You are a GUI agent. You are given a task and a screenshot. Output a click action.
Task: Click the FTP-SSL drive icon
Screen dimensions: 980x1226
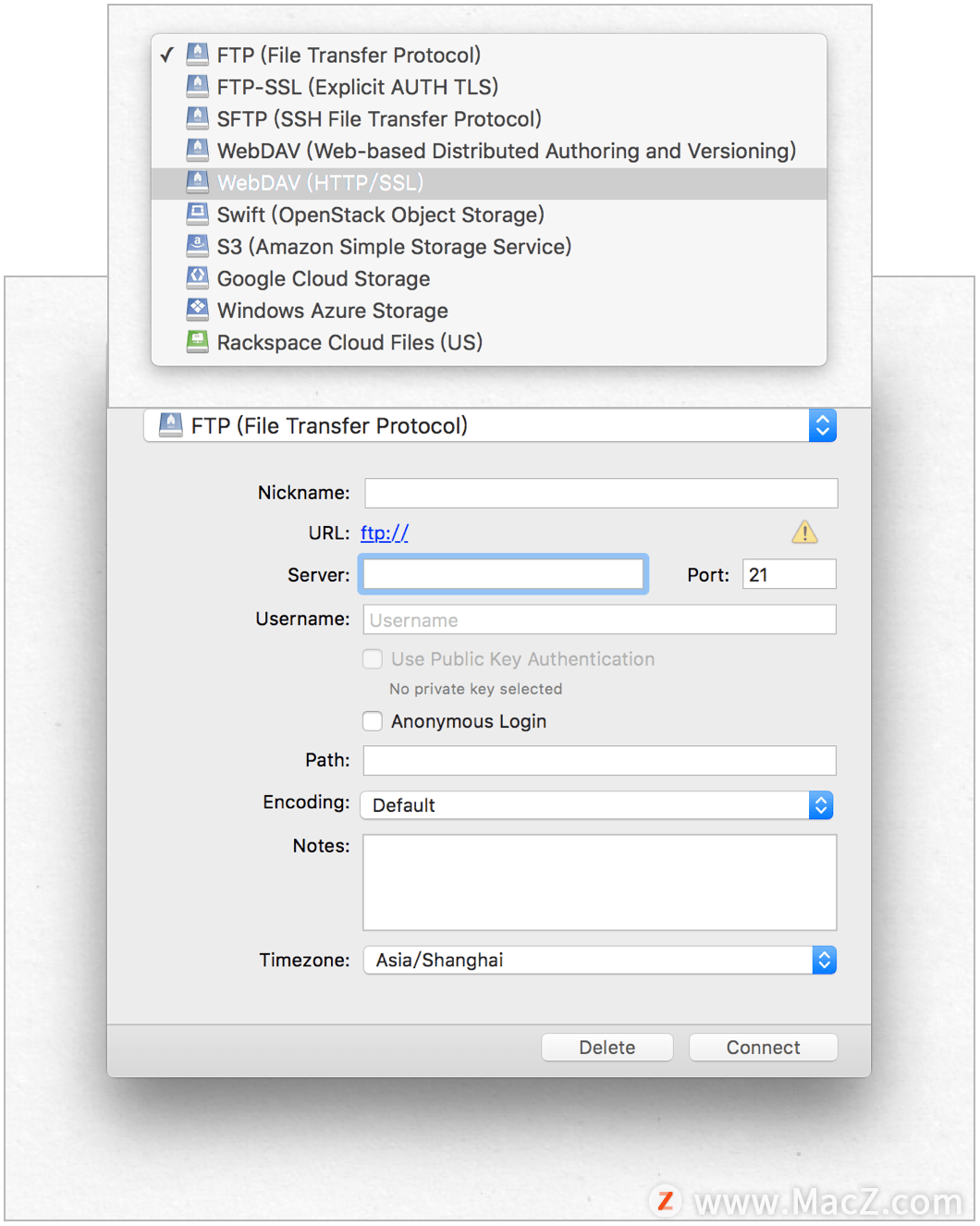pos(197,87)
